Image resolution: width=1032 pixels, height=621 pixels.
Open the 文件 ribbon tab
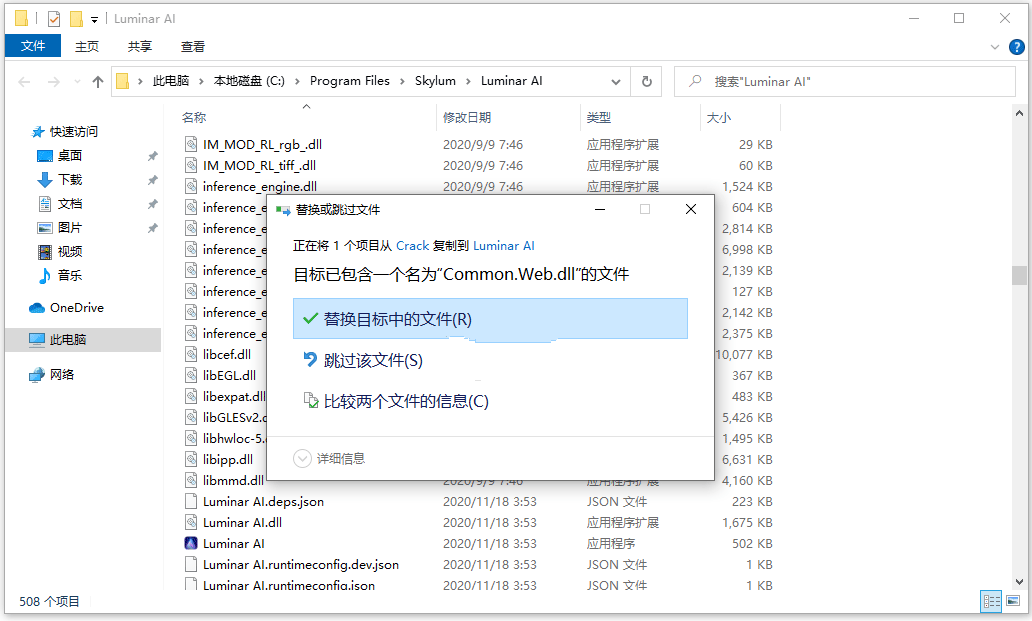tap(33, 46)
